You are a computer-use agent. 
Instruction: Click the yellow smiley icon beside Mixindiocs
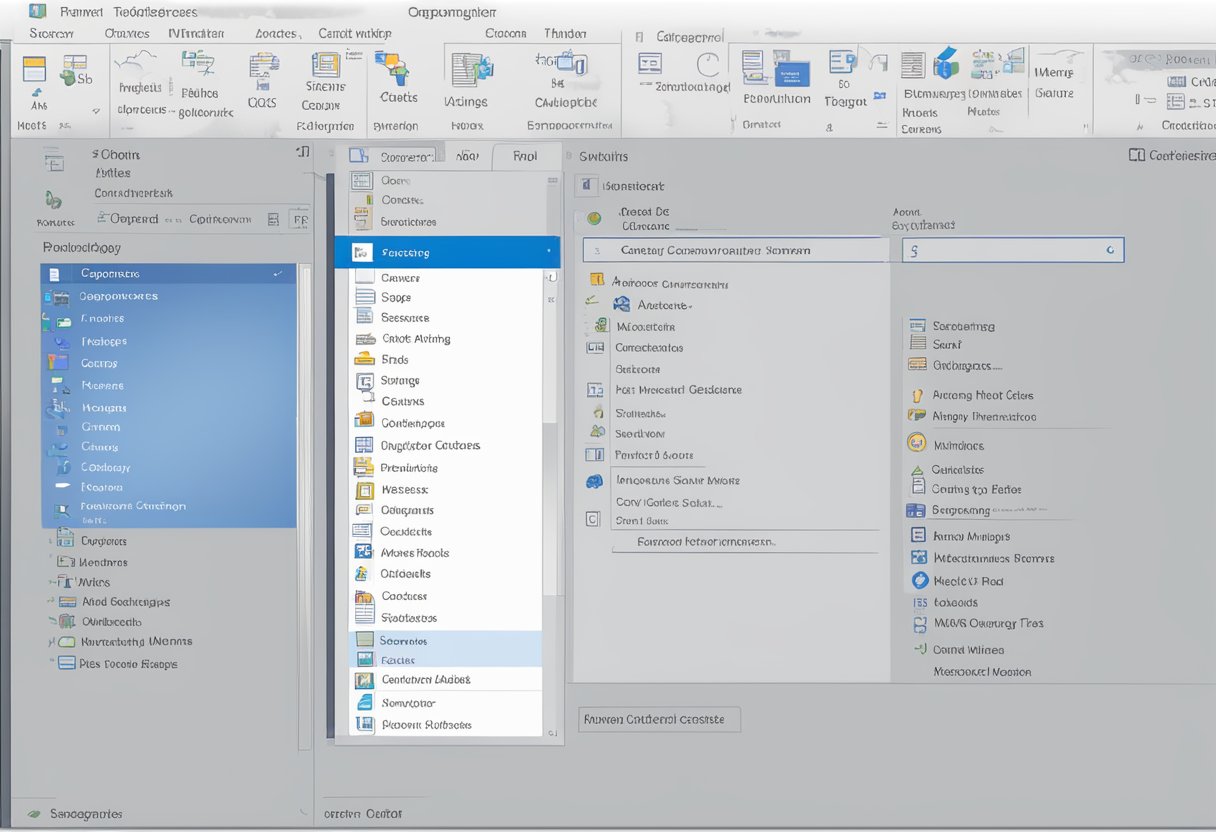pos(916,443)
